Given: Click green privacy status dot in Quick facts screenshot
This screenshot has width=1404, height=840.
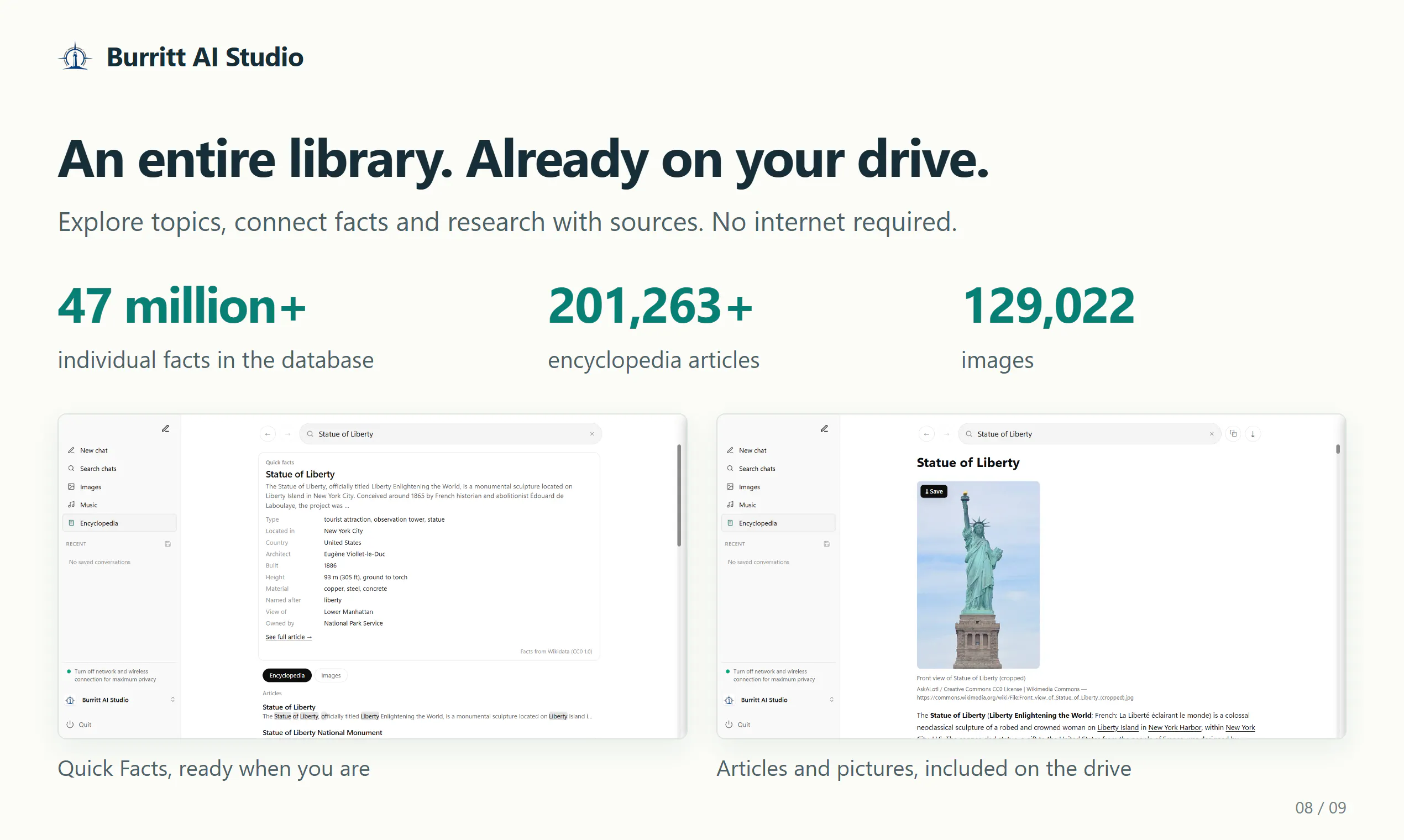Looking at the screenshot, I should point(69,672).
